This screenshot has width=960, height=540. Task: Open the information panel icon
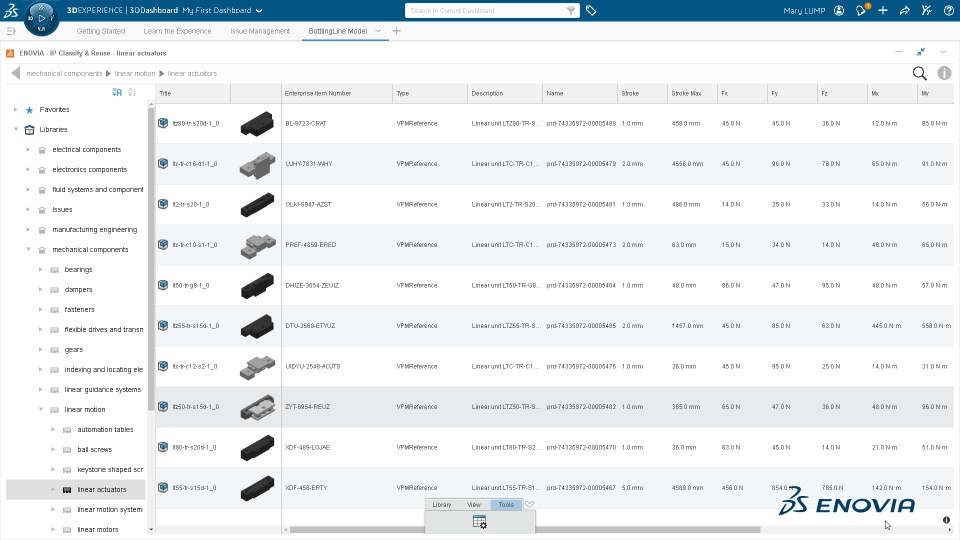coord(945,73)
